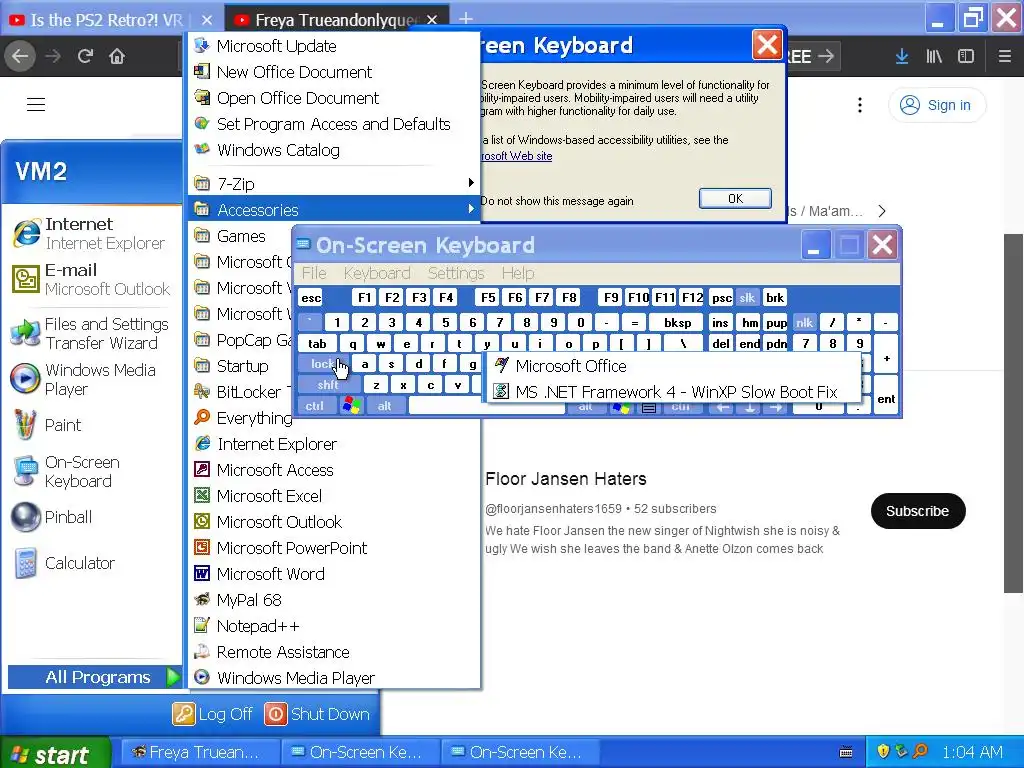Toggle Firefox sidebar icon
Image resolution: width=1024 pixels, height=768 pixels.
(966, 56)
